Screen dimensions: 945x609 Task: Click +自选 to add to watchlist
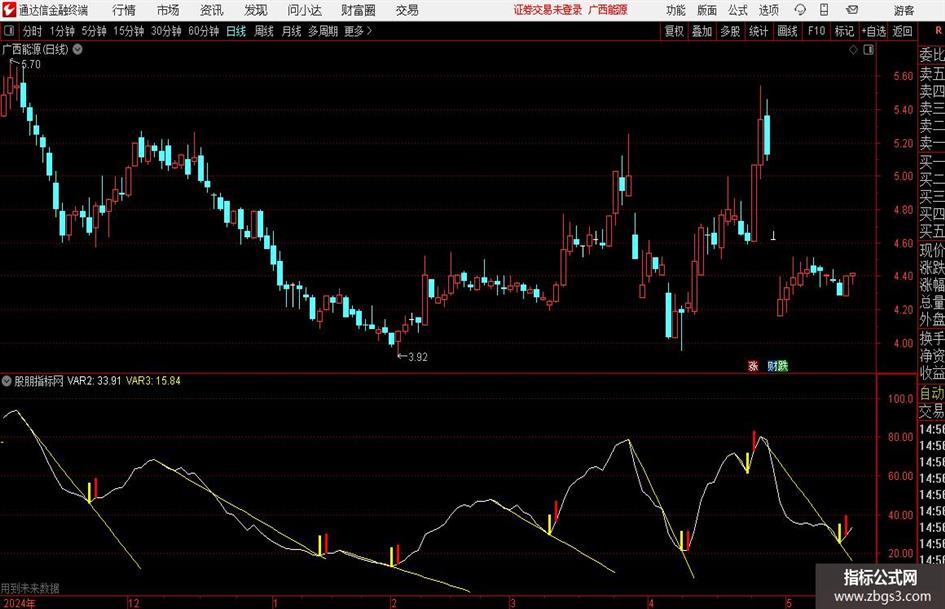(x=874, y=31)
